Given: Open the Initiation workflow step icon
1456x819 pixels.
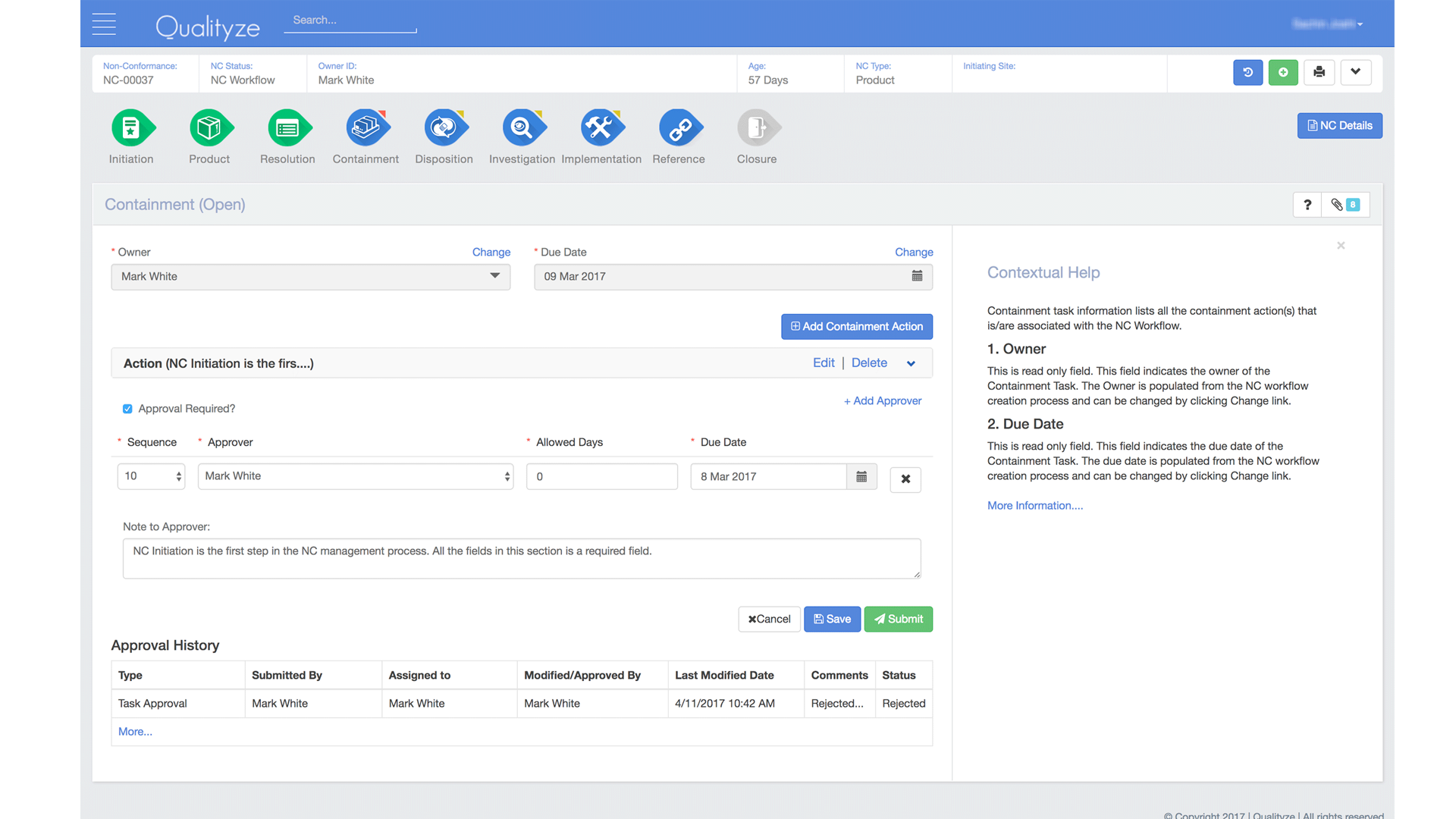Looking at the screenshot, I should coord(132,127).
